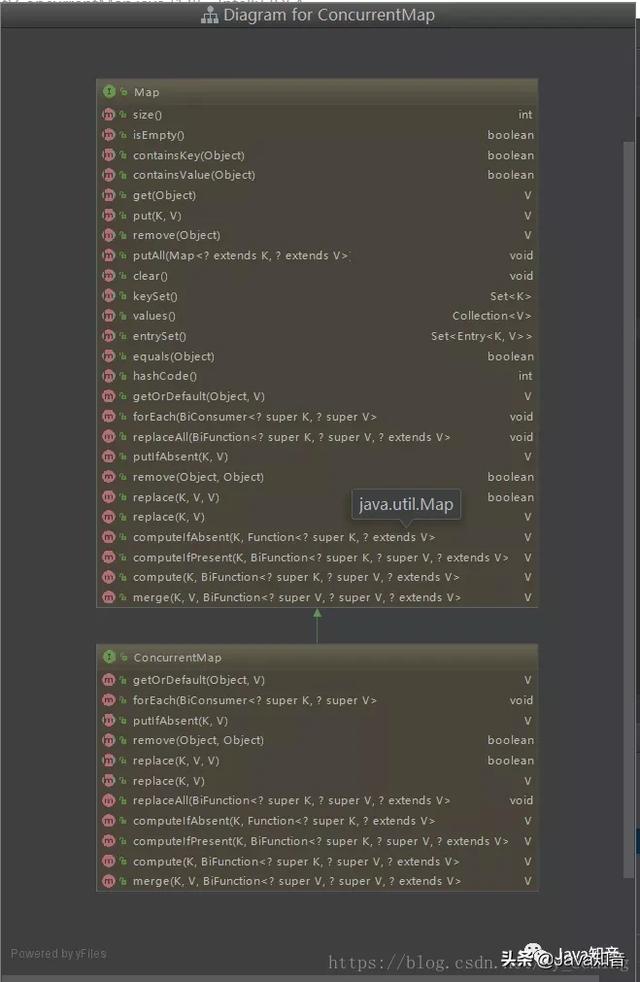Select replace(K, V, V) in ConcurrentMap
640x982 pixels.
pyautogui.click(x=176, y=760)
